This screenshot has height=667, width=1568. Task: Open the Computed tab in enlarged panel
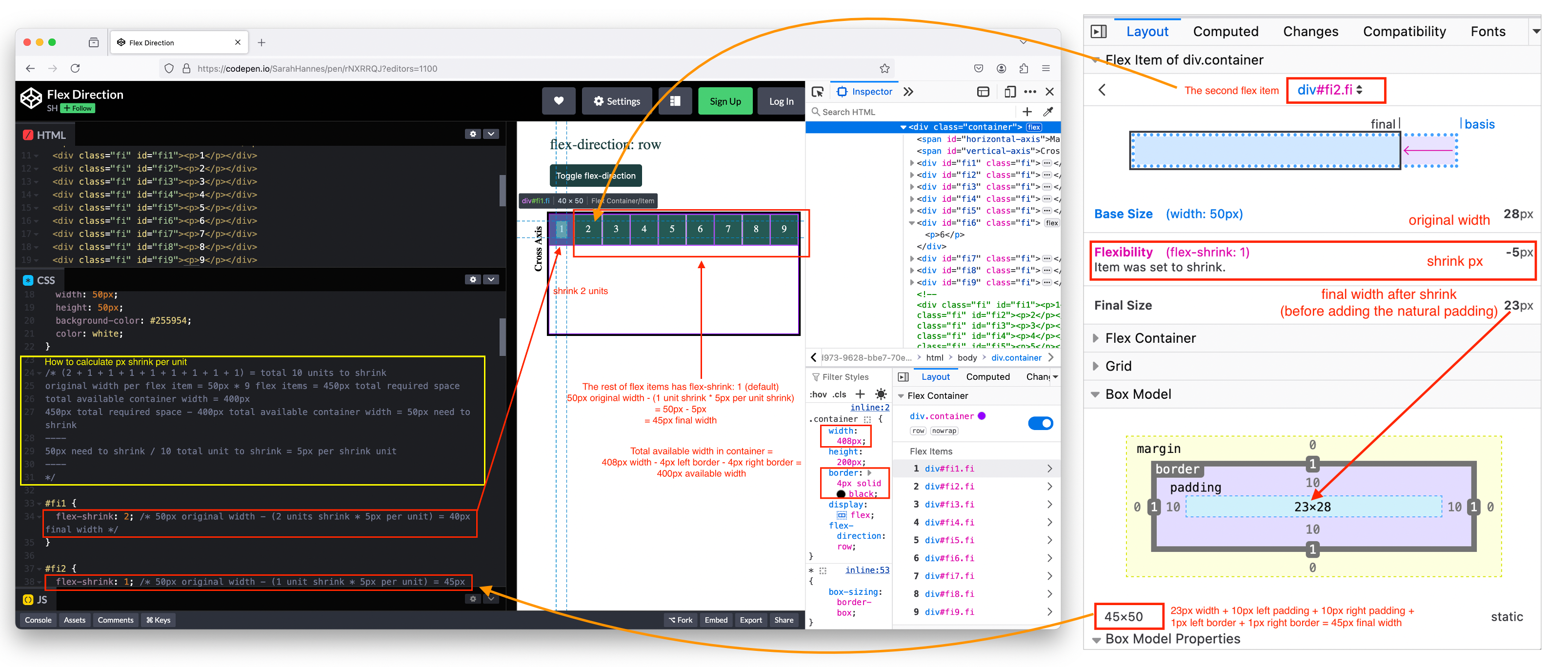coord(1226,32)
